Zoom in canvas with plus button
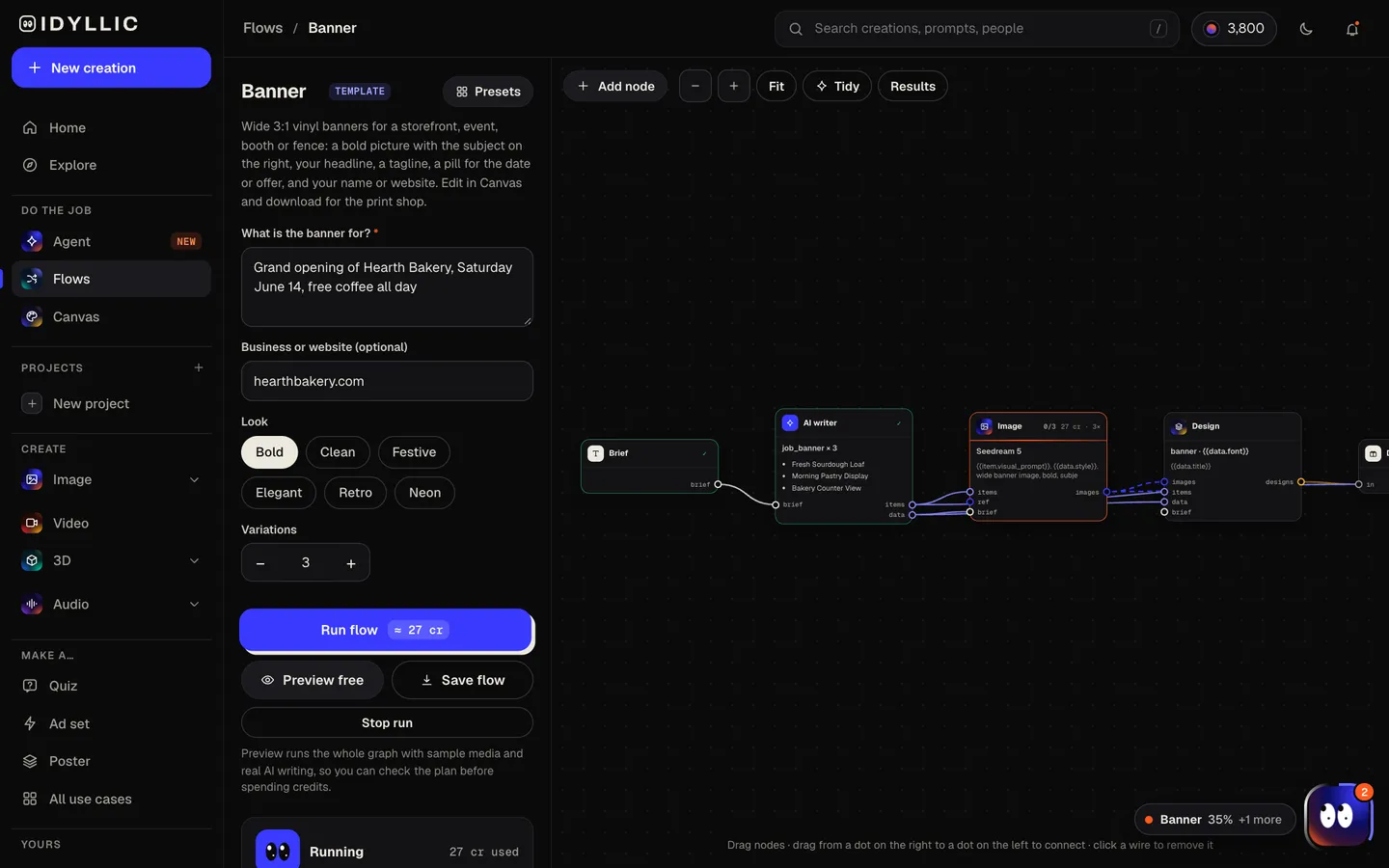The width and height of the screenshot is (1389, 868). tap(734, 86)
